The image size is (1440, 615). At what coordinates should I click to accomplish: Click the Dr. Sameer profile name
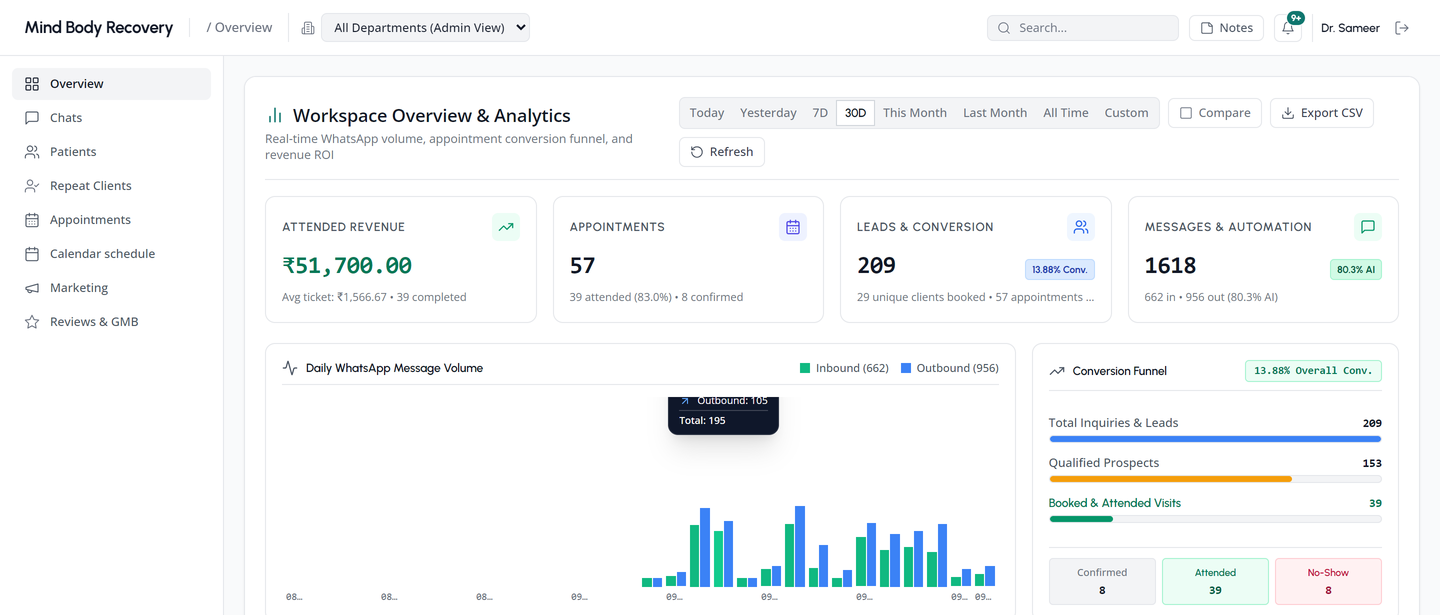[1350, 28]
